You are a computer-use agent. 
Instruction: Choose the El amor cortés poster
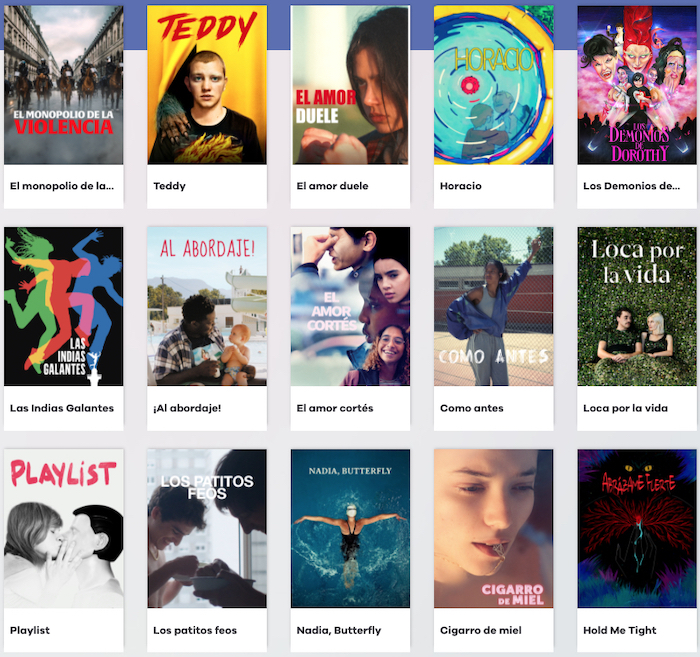pyautogui.click(x=350, y=306)
